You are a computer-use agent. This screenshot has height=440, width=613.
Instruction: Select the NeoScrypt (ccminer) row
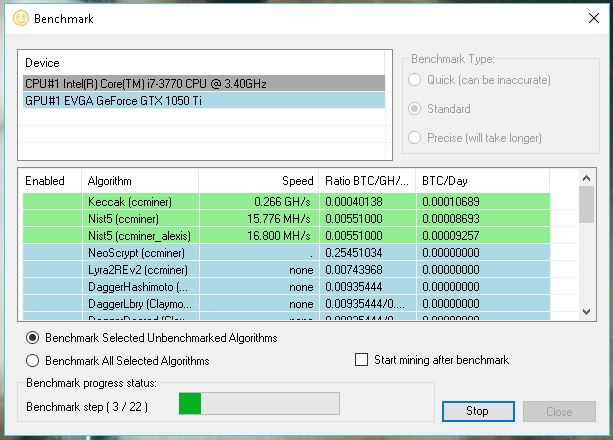(x=286, y=253)
